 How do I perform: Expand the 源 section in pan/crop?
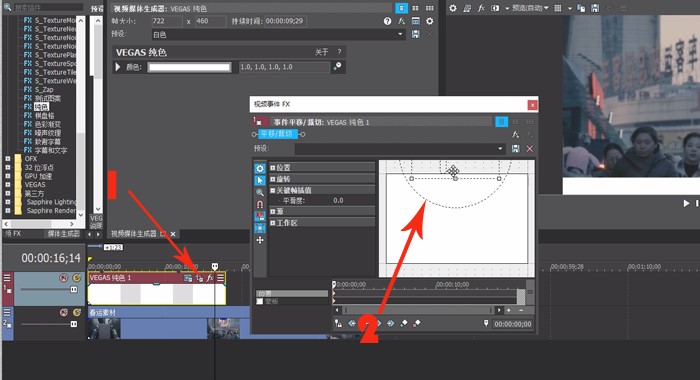click(x=272, y=211)
